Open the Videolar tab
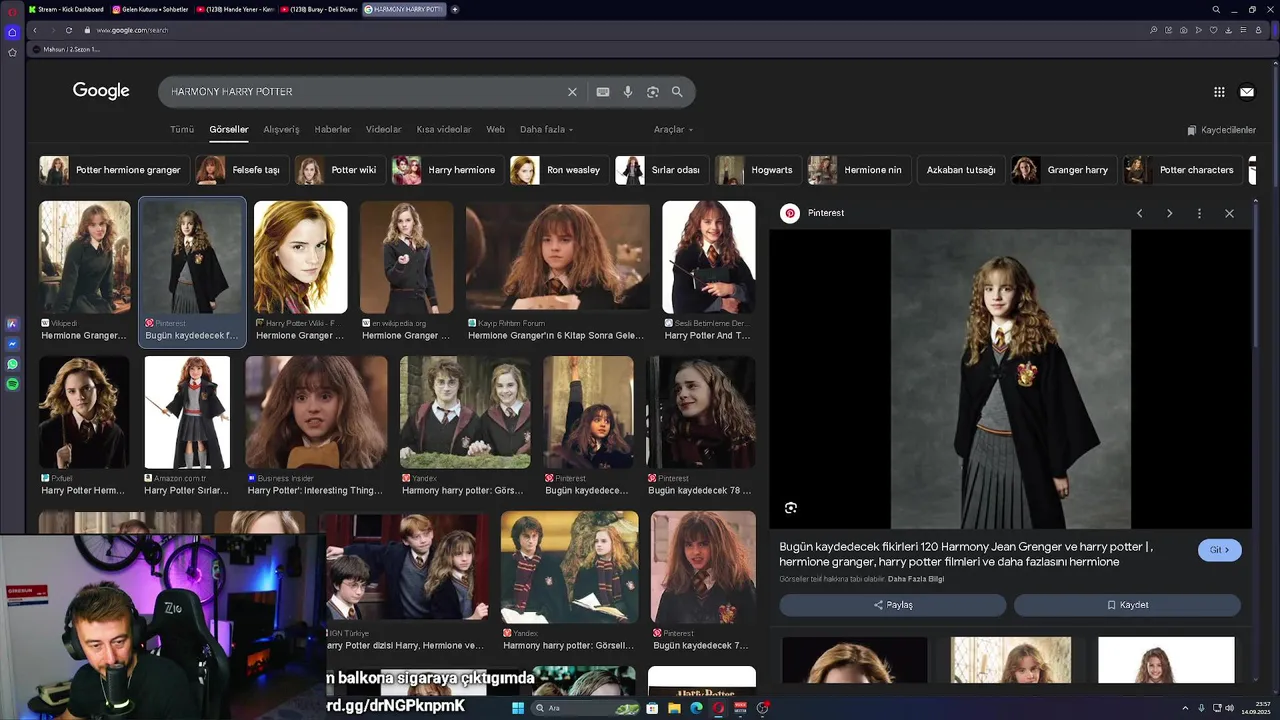This screenshot has height=720, width=1280. pyautogui.click(x=383, y=129)
